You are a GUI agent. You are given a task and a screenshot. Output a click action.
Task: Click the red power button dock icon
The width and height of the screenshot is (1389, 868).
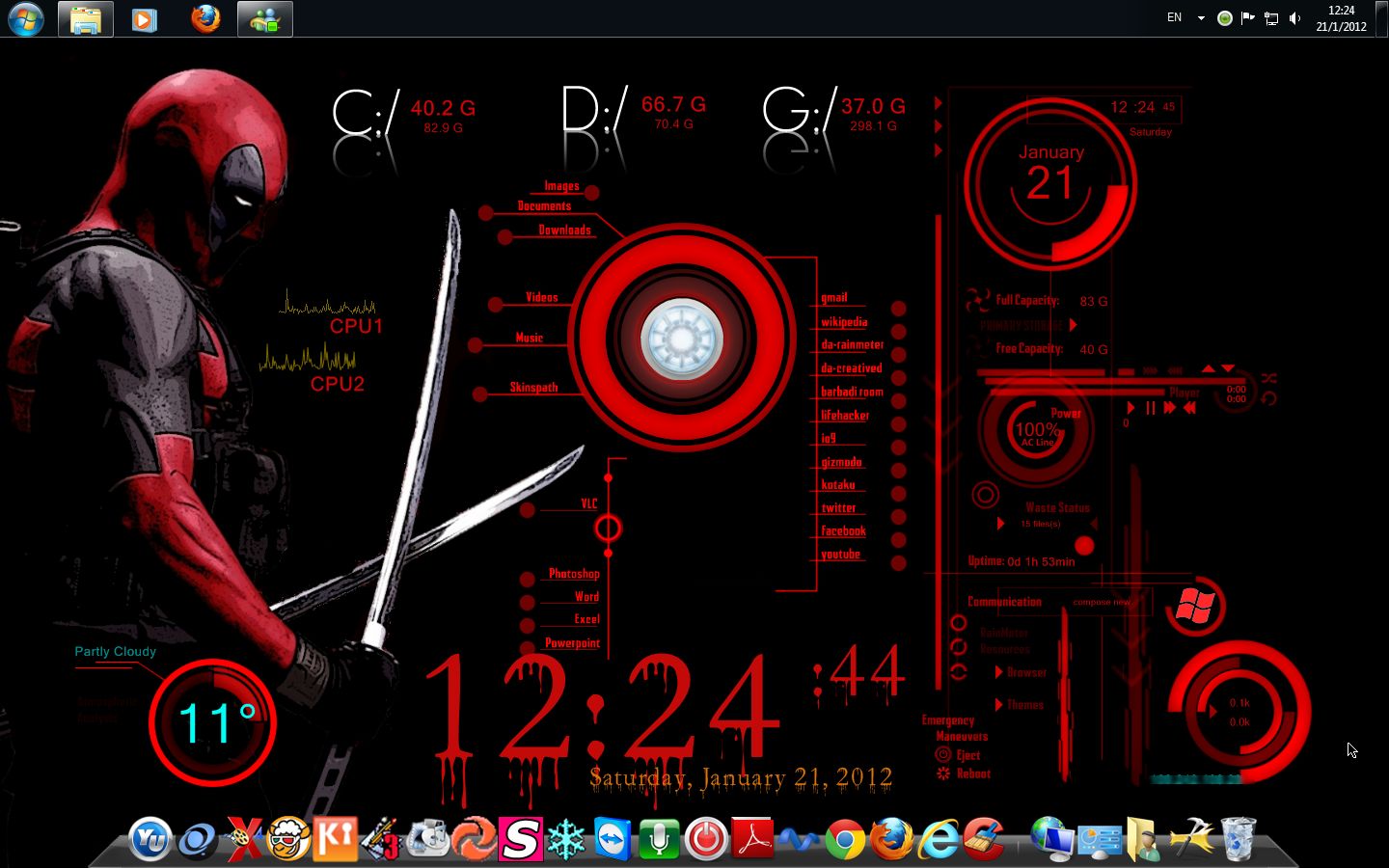pos(705,838)
